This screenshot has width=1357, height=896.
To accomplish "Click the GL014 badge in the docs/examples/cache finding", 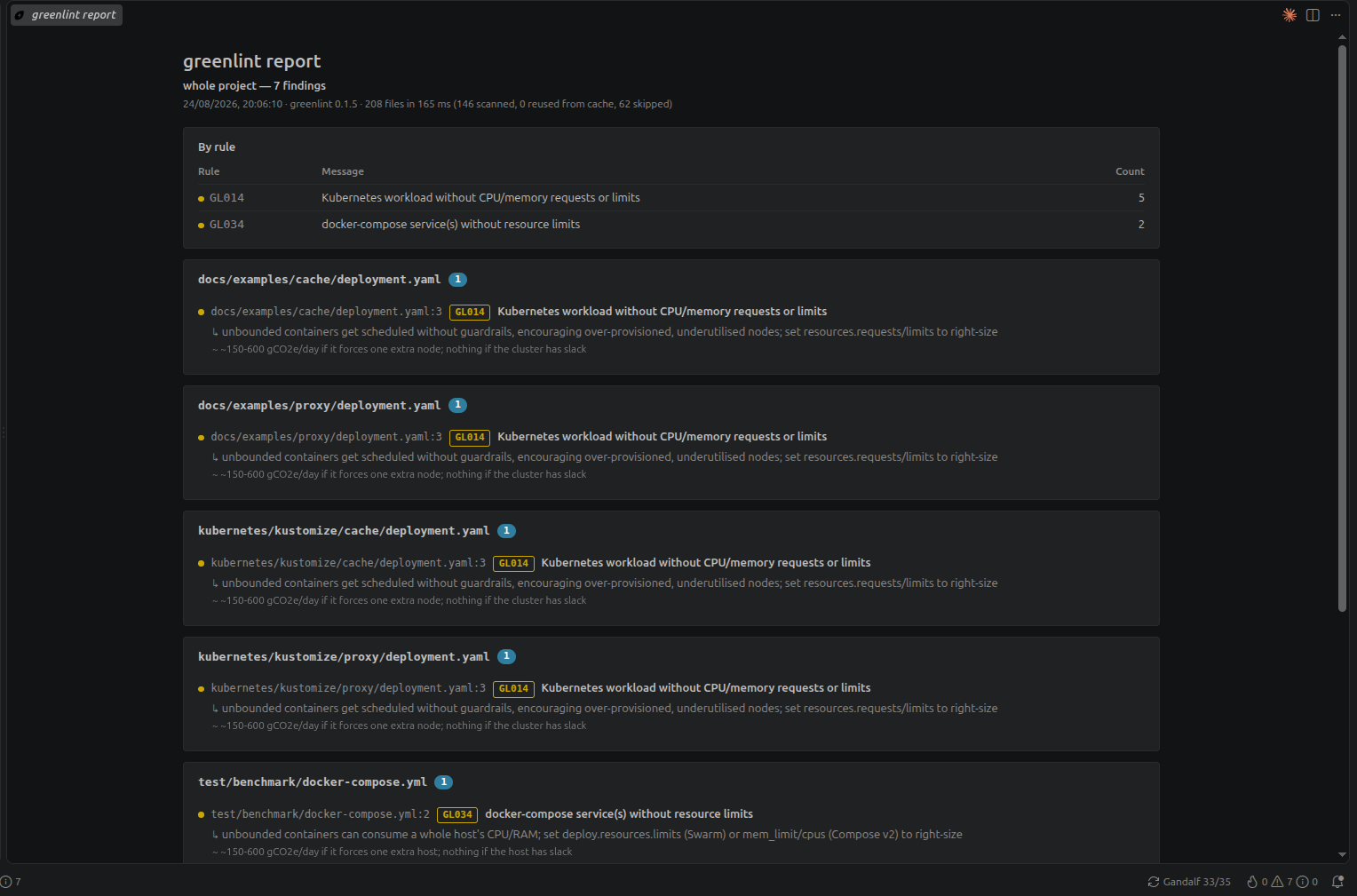I will [x=470, y=312].
